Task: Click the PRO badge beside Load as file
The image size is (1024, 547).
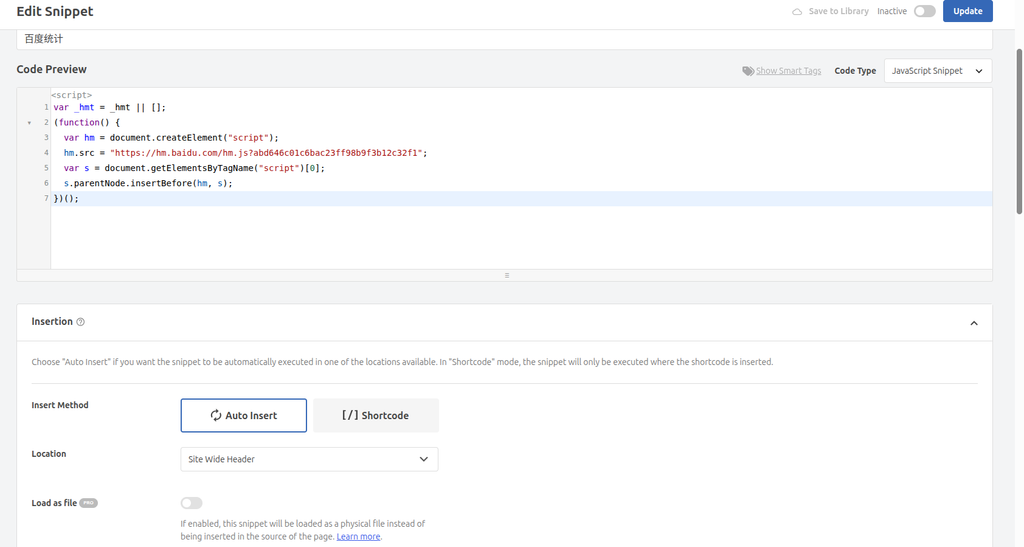Action: pyautogui.click(x=88, y=503)
